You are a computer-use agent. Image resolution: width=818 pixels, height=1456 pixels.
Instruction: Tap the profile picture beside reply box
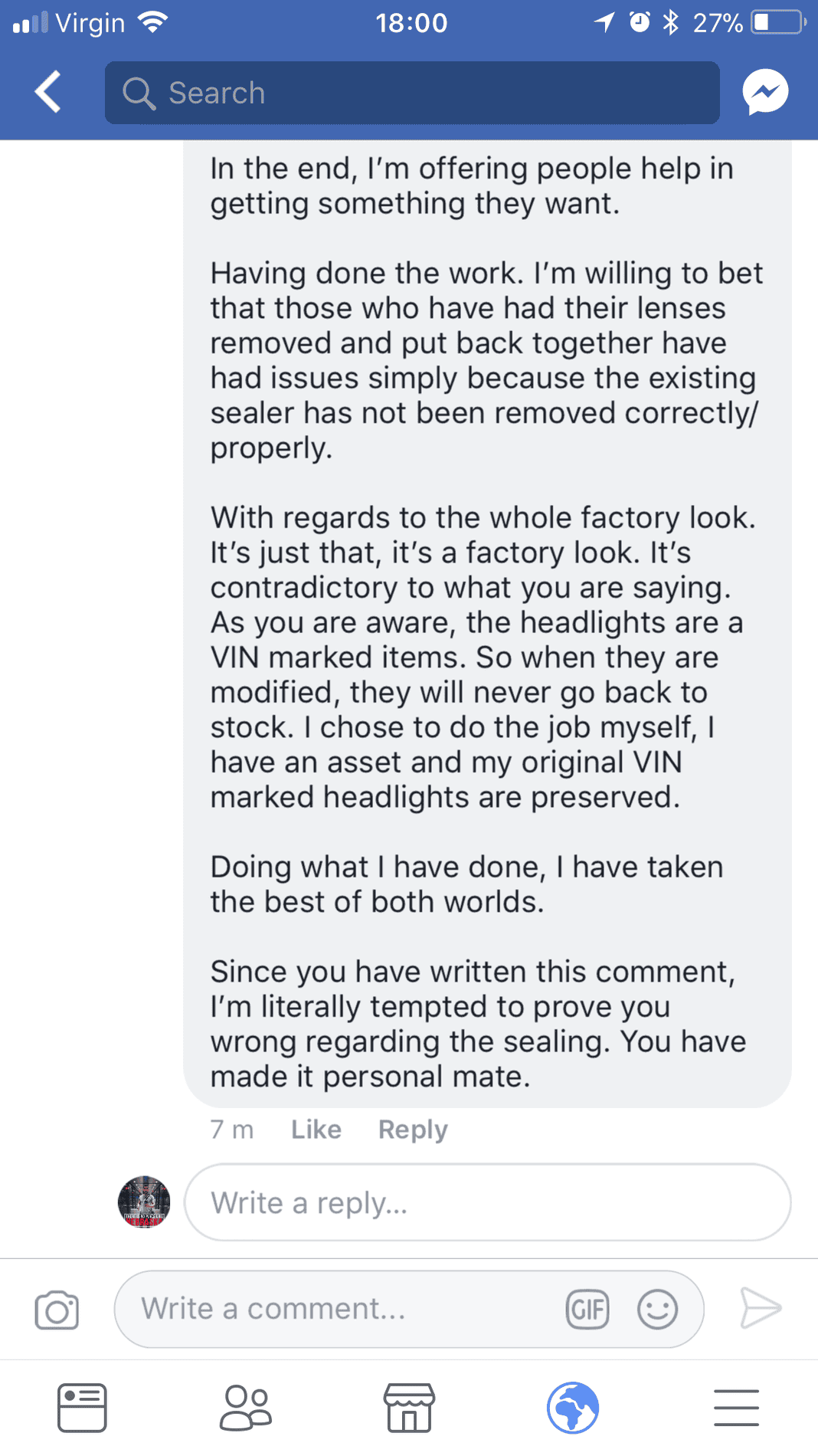click(144, 1202)
